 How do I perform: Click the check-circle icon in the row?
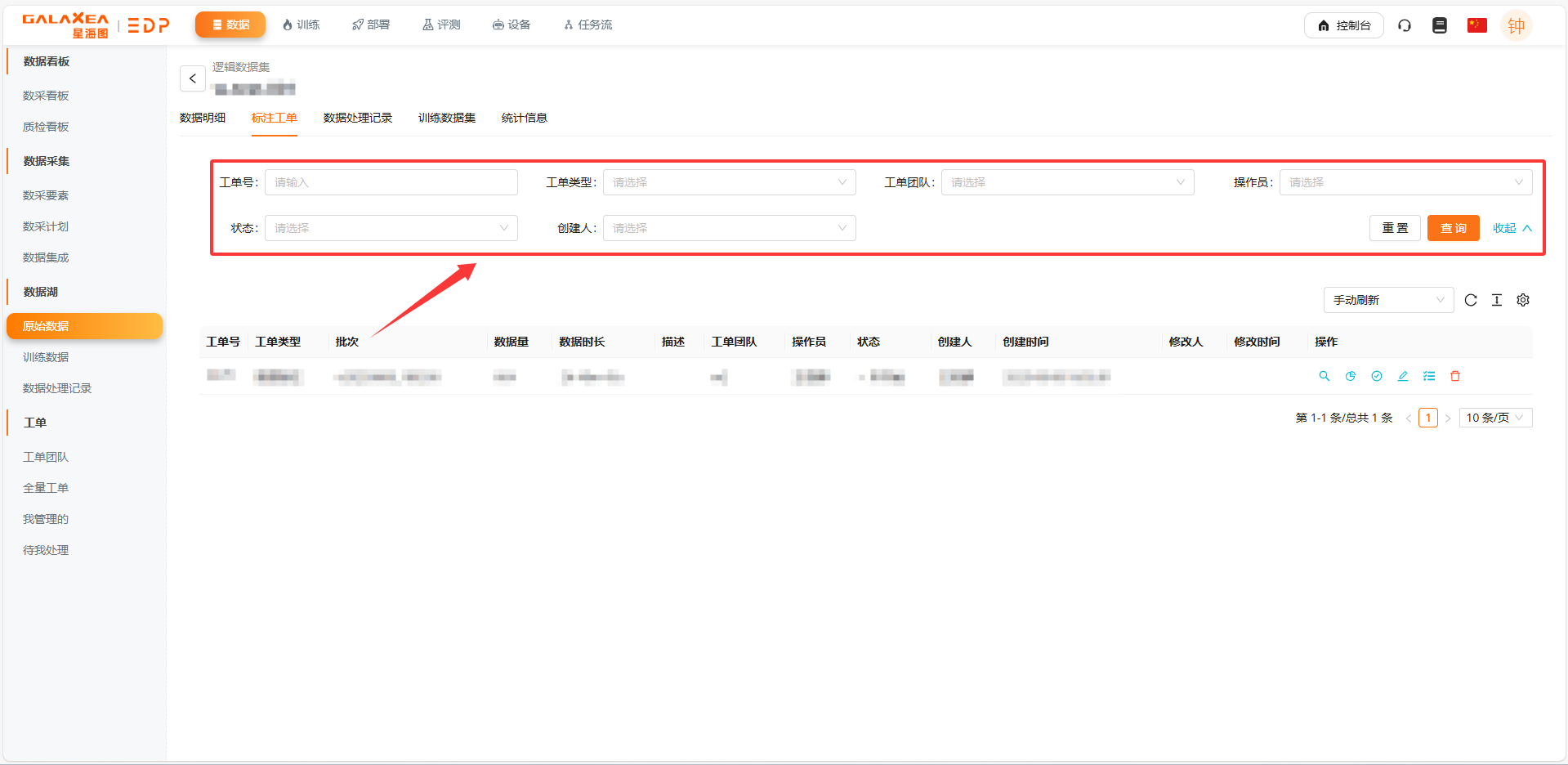tap(1377, 376)
